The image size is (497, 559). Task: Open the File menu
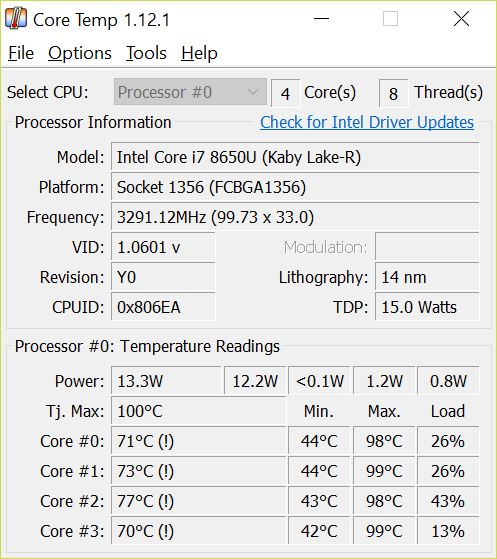pos(21,53)
